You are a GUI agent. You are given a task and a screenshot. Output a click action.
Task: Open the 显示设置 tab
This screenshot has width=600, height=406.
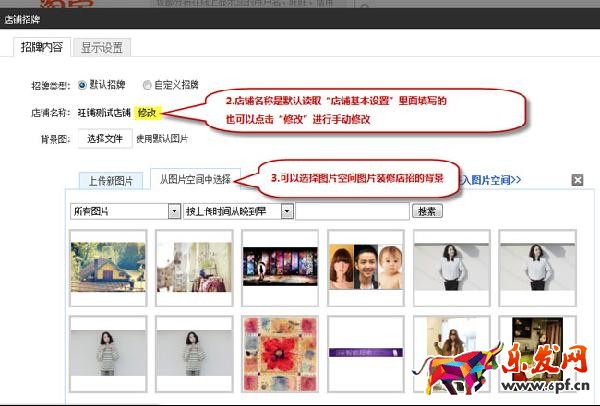coord(103,48)
